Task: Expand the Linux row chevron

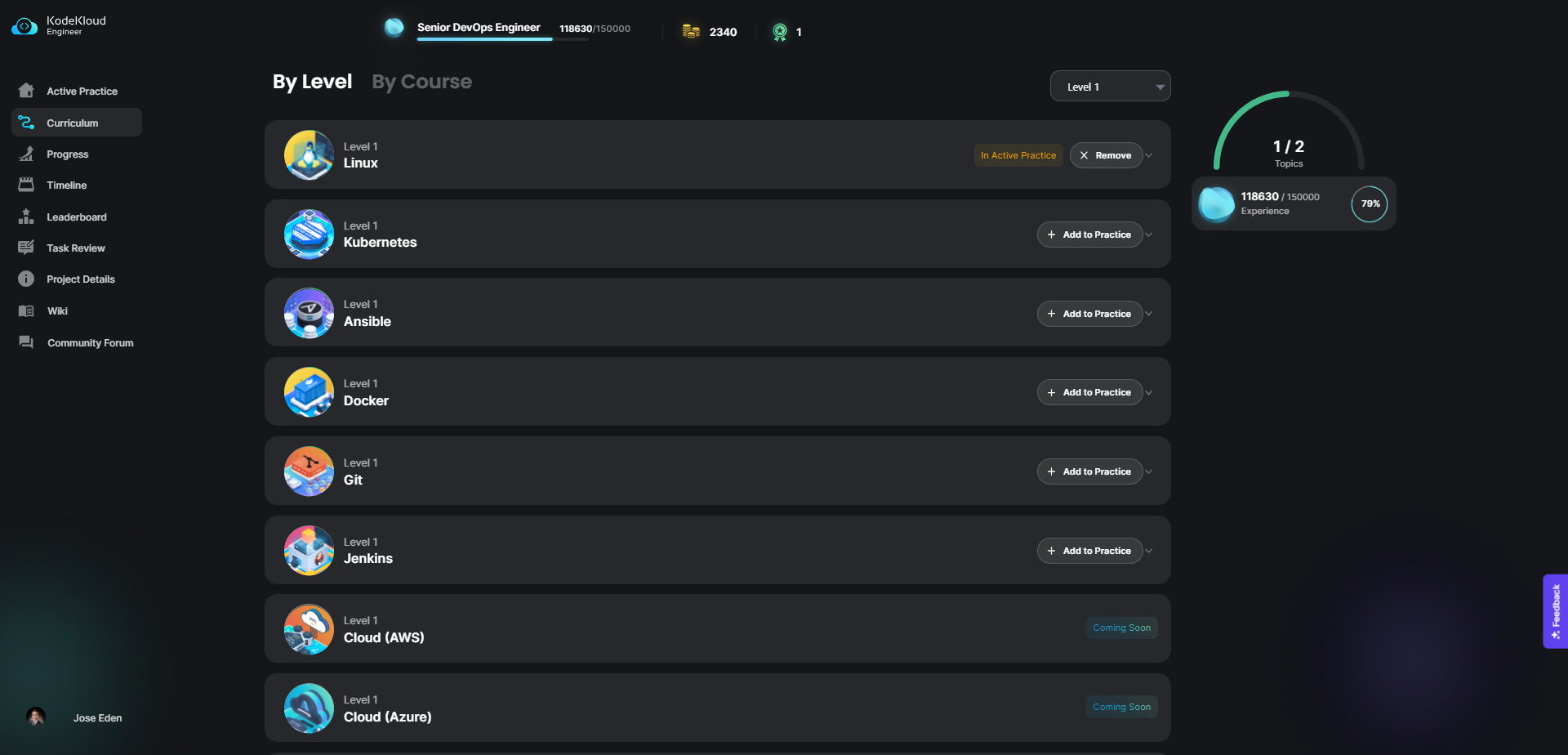Action: [x=1149, y=155]
